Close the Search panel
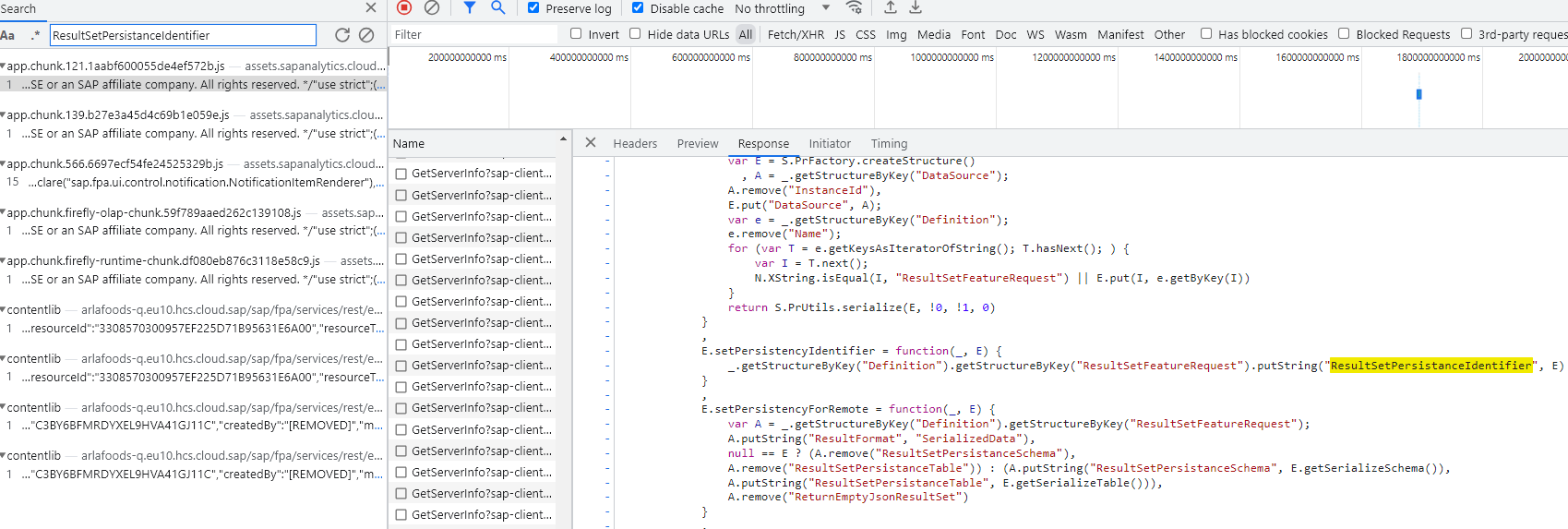 (371, 8)
